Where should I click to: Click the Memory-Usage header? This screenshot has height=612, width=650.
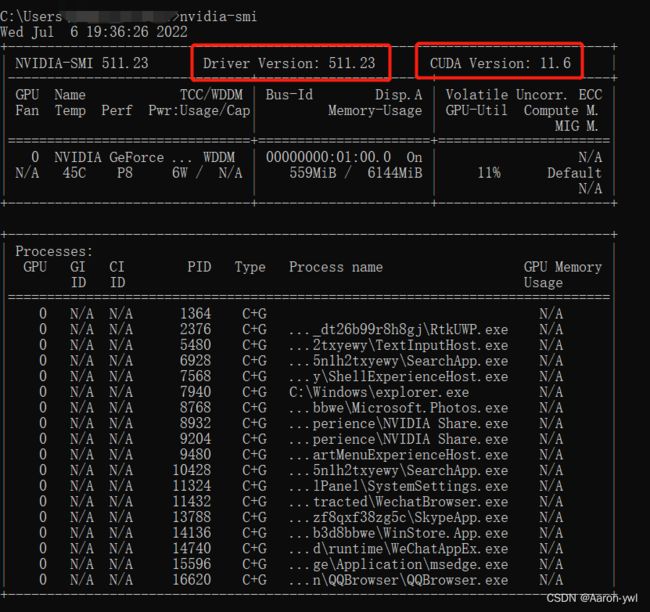click(375, 110)
